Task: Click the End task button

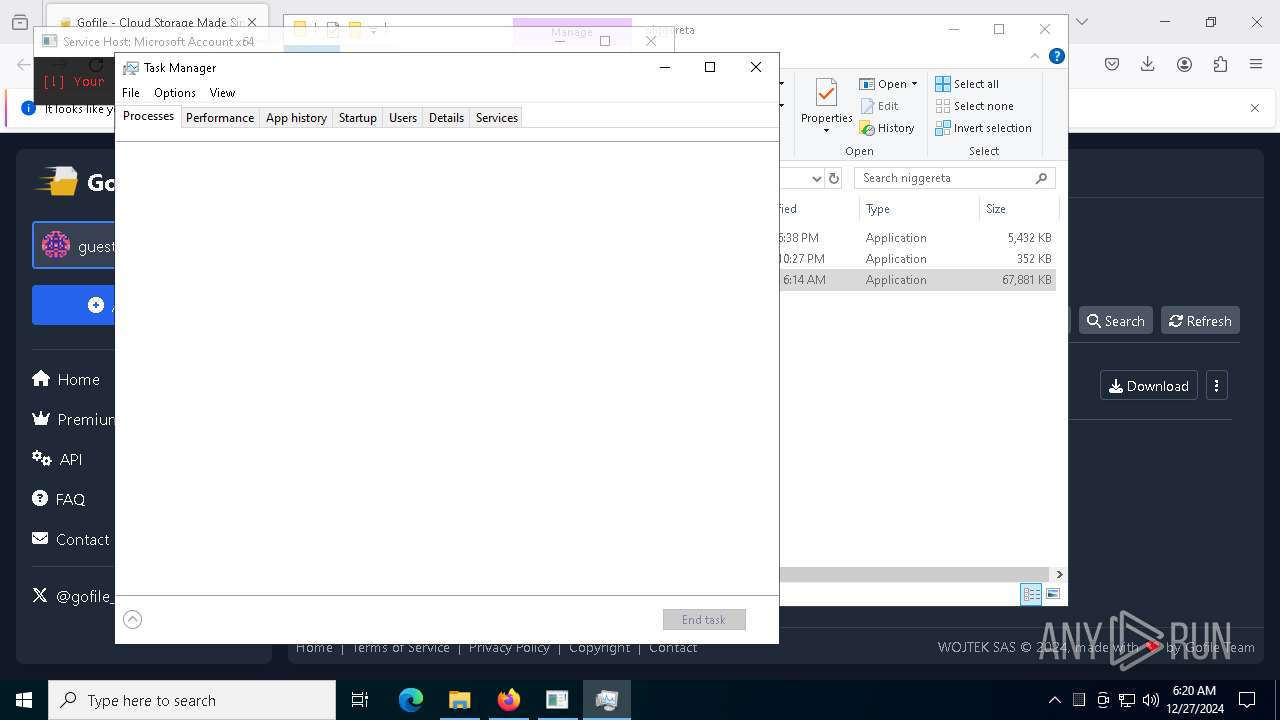Action: (704, 619)
